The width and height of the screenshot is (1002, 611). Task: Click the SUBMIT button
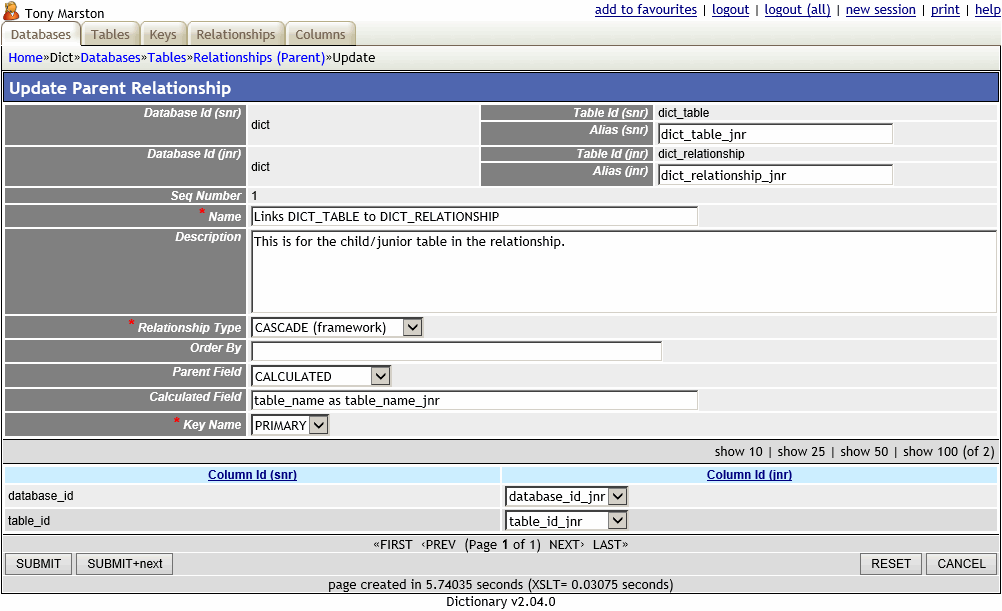[x=38, y=563]
